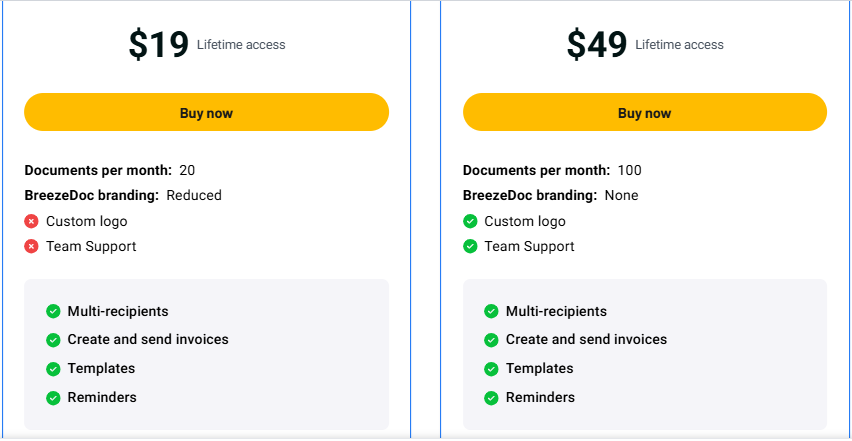852x441 pixels.
Task: Click Reminders check icon in $49 plan
Action: [x=491, y=398]
